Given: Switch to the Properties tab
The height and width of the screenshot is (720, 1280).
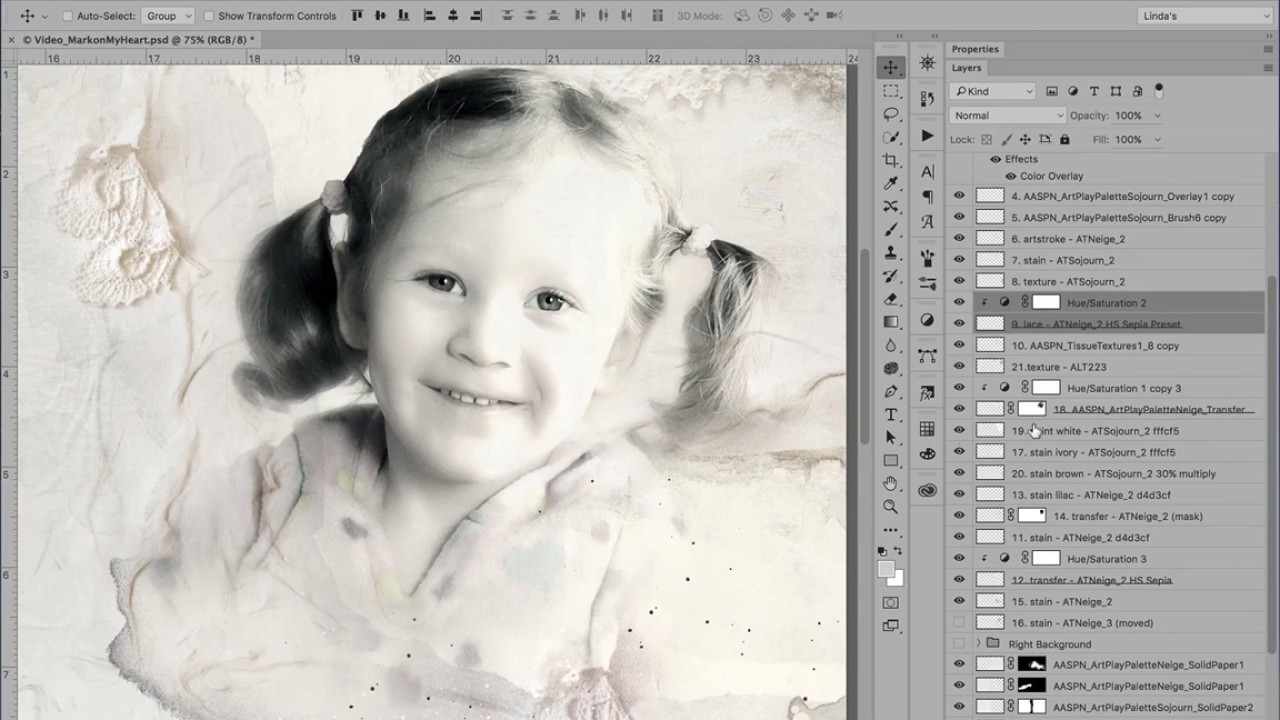Looking at the screenshot, I should coord(975,49).
